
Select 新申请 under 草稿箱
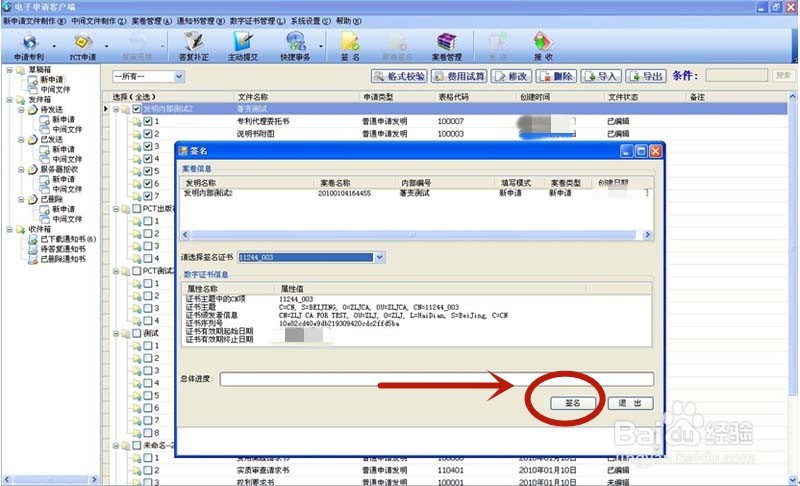click(52, 80)
